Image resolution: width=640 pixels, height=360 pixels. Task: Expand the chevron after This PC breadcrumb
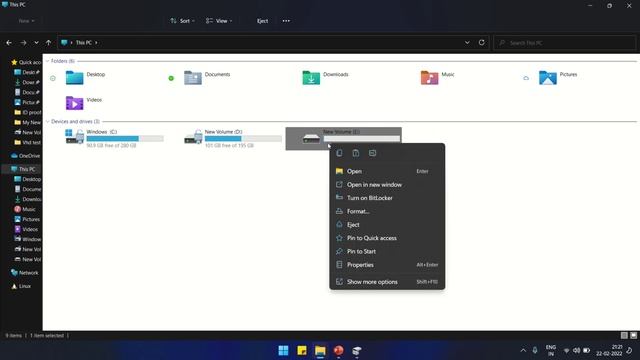coord(96,42)
